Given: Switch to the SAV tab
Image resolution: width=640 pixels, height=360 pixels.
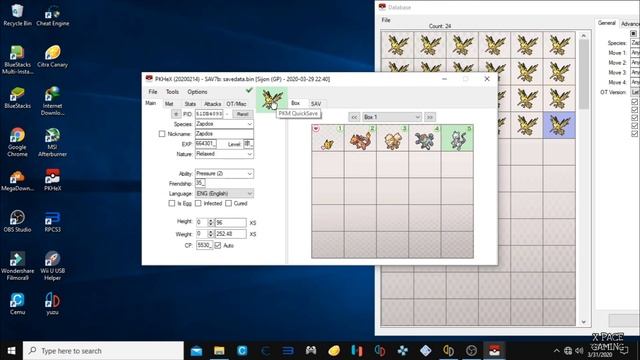Looking at the screenshot, I should 316,104.
